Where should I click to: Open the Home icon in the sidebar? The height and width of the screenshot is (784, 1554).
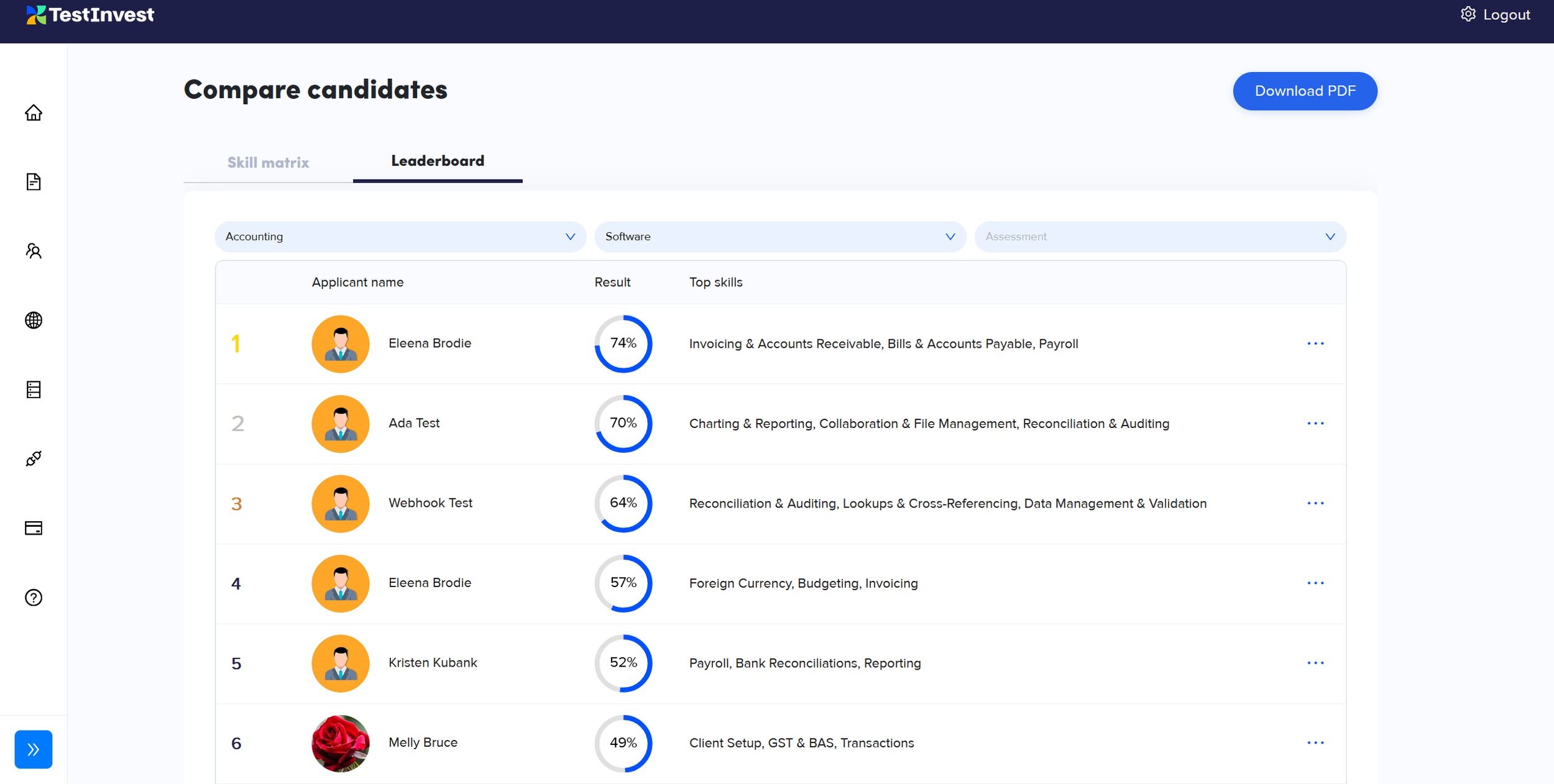click(34, 112)
